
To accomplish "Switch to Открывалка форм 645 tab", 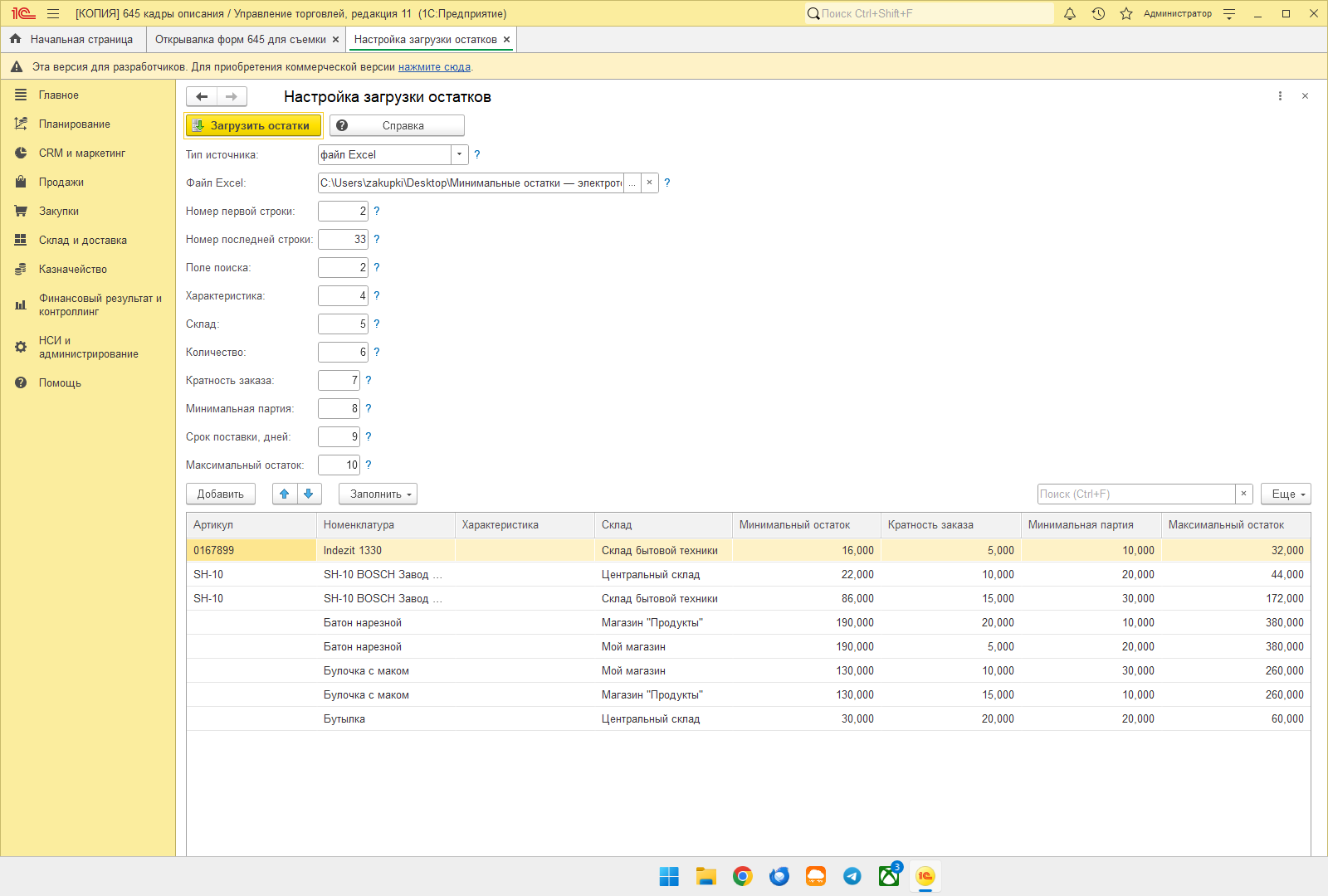I will 241,39.
